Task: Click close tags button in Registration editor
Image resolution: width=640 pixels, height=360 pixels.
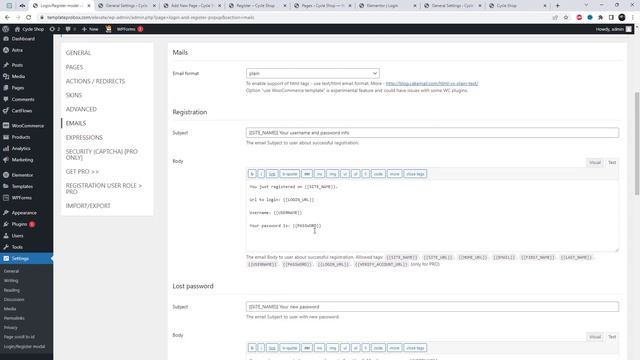Action: tap(415, 174)
